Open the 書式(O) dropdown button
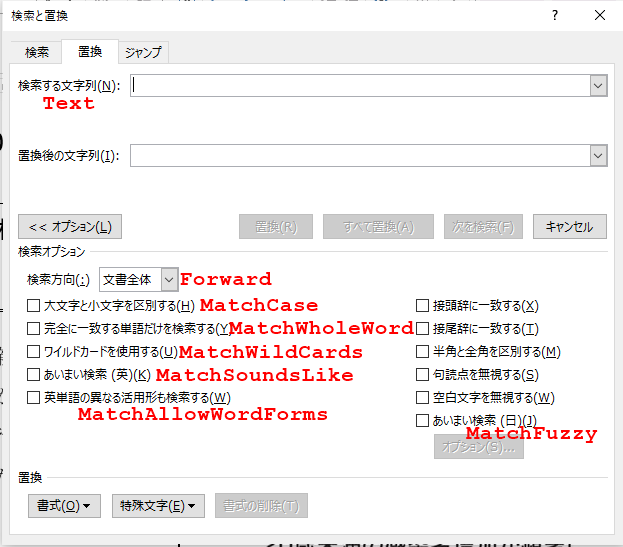This screenshot has width=623, height=547. point(64,506)
